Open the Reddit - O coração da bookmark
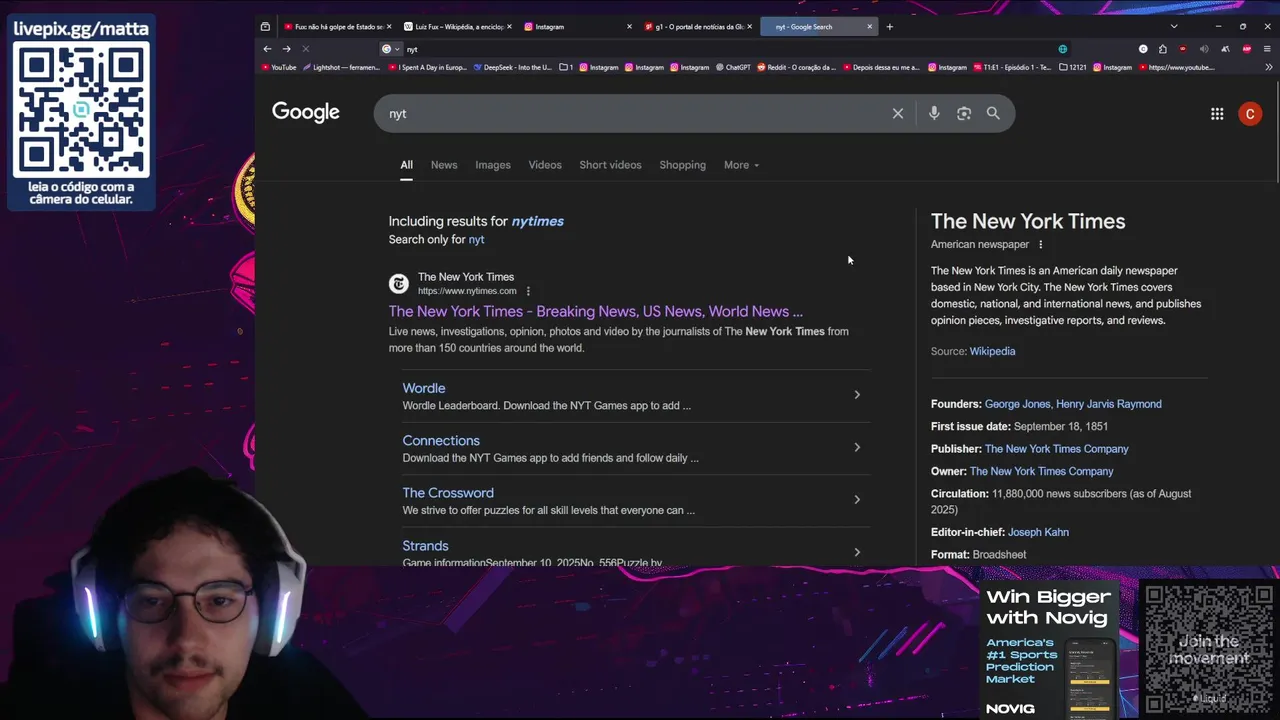 coord(796,68)
